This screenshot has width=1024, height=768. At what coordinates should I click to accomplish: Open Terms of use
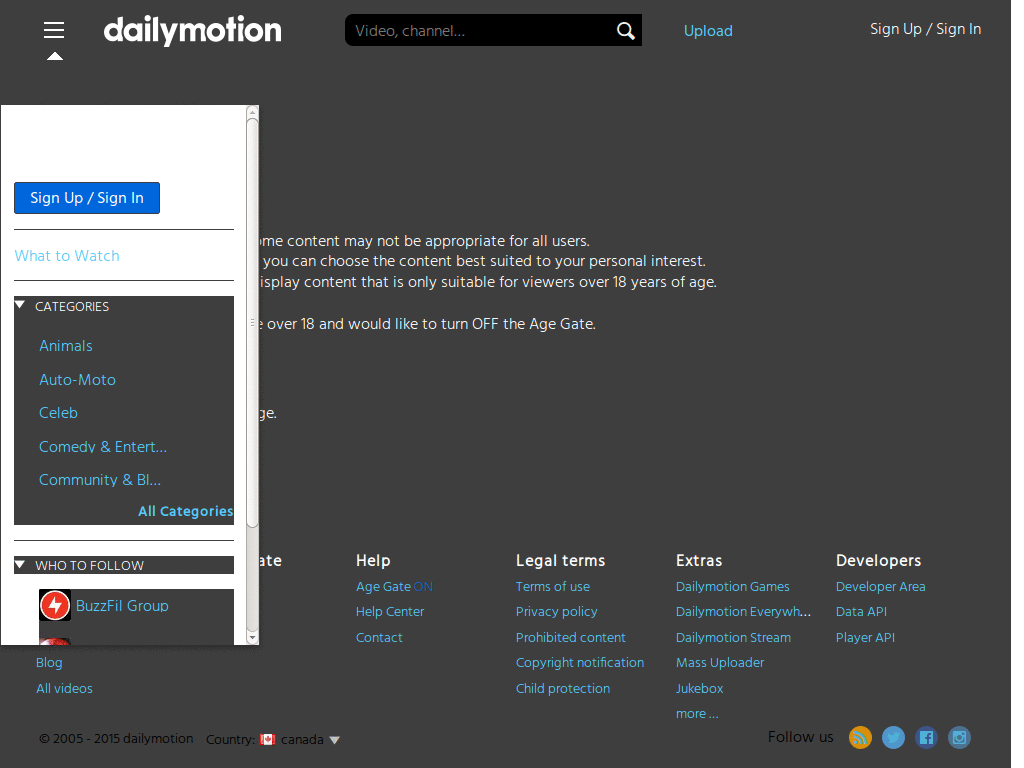tap(552, 586)
